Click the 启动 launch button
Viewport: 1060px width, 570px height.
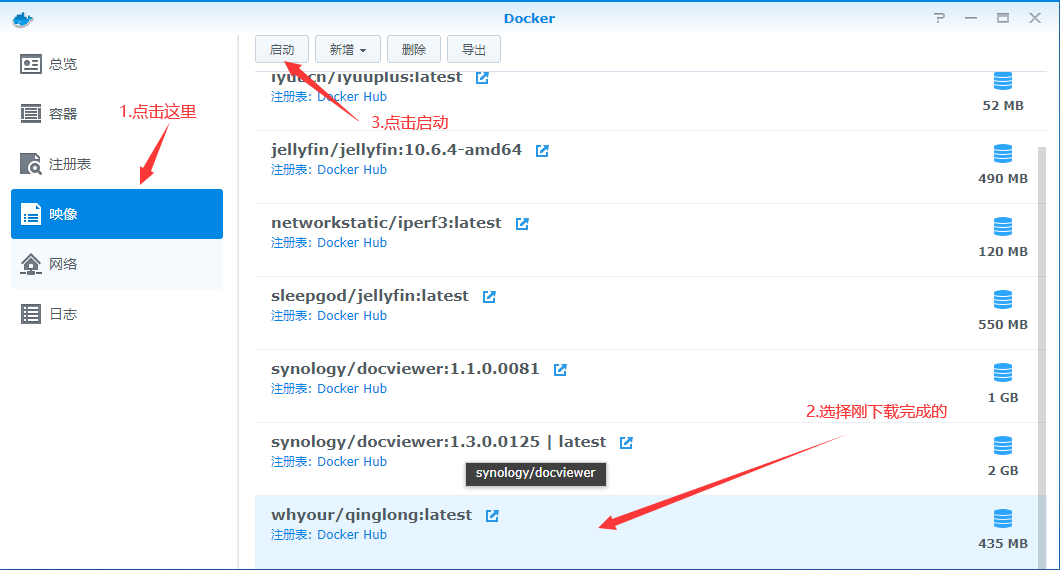pyautogui.click(x=282, y=49)
